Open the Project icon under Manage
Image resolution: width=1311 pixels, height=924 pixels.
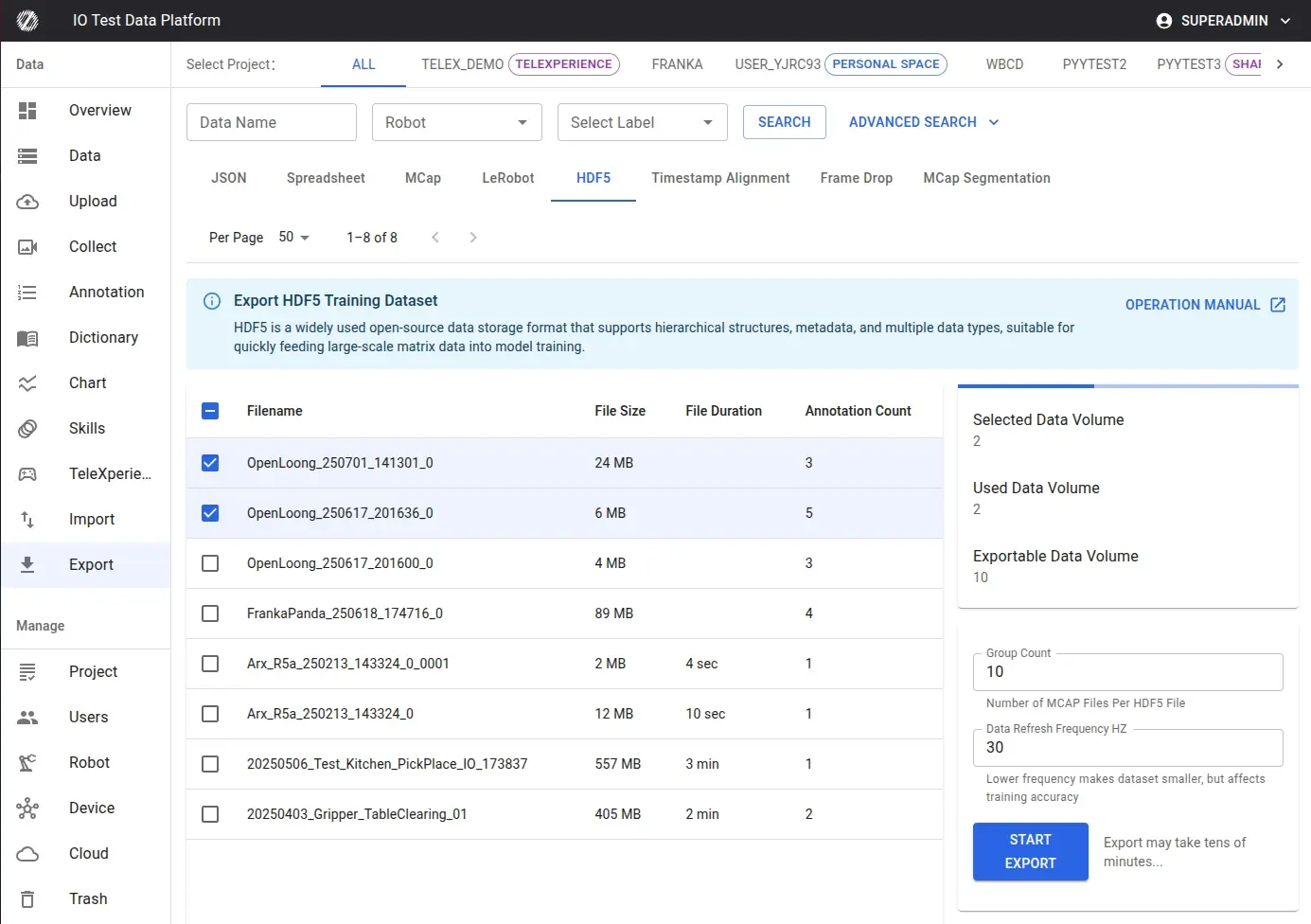27,672
